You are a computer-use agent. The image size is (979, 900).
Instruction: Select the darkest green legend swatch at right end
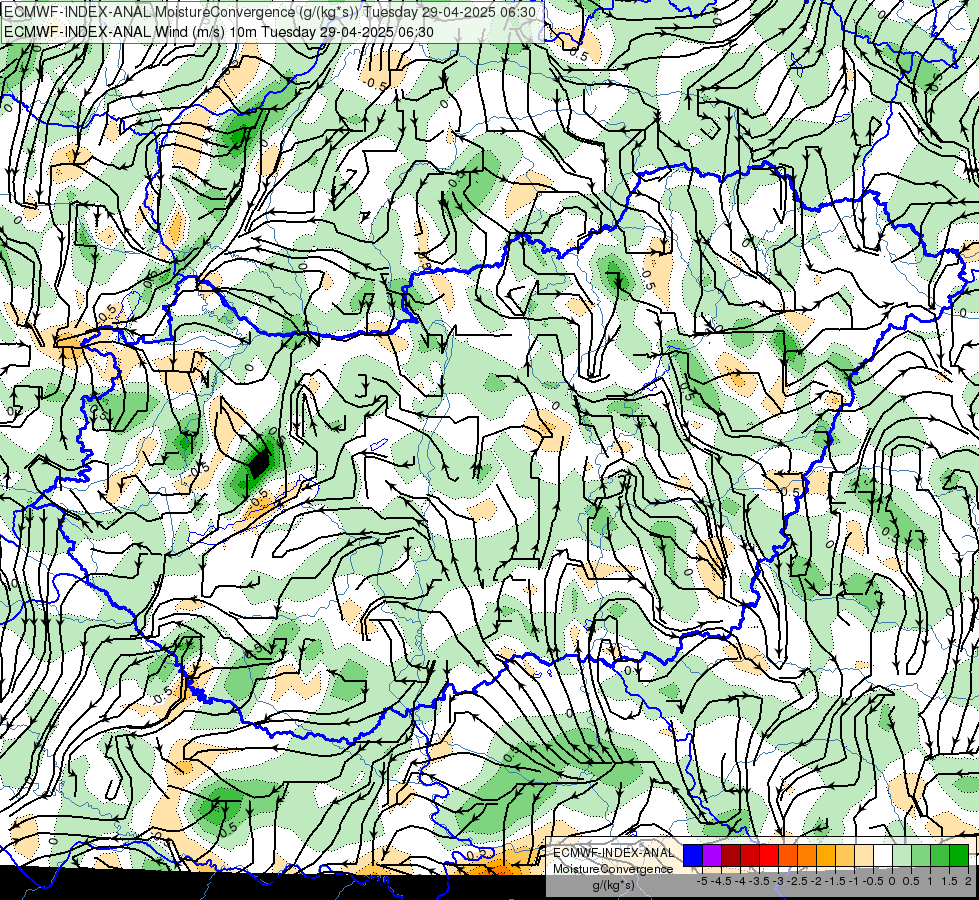pos(959,855)
